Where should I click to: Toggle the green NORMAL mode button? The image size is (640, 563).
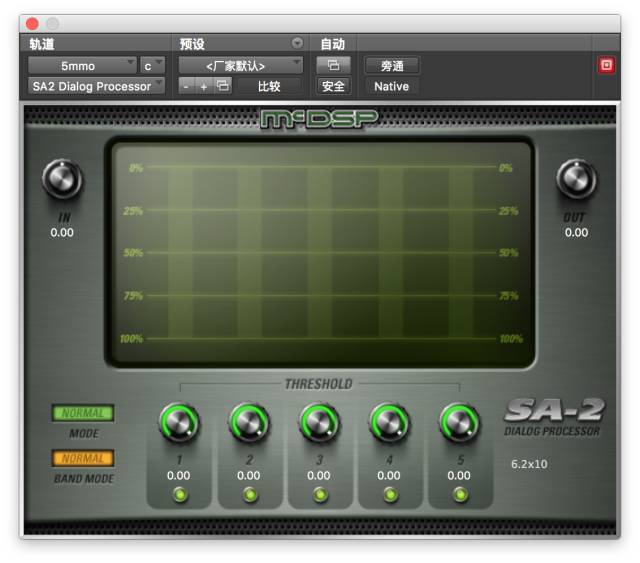tap(83, 413)
